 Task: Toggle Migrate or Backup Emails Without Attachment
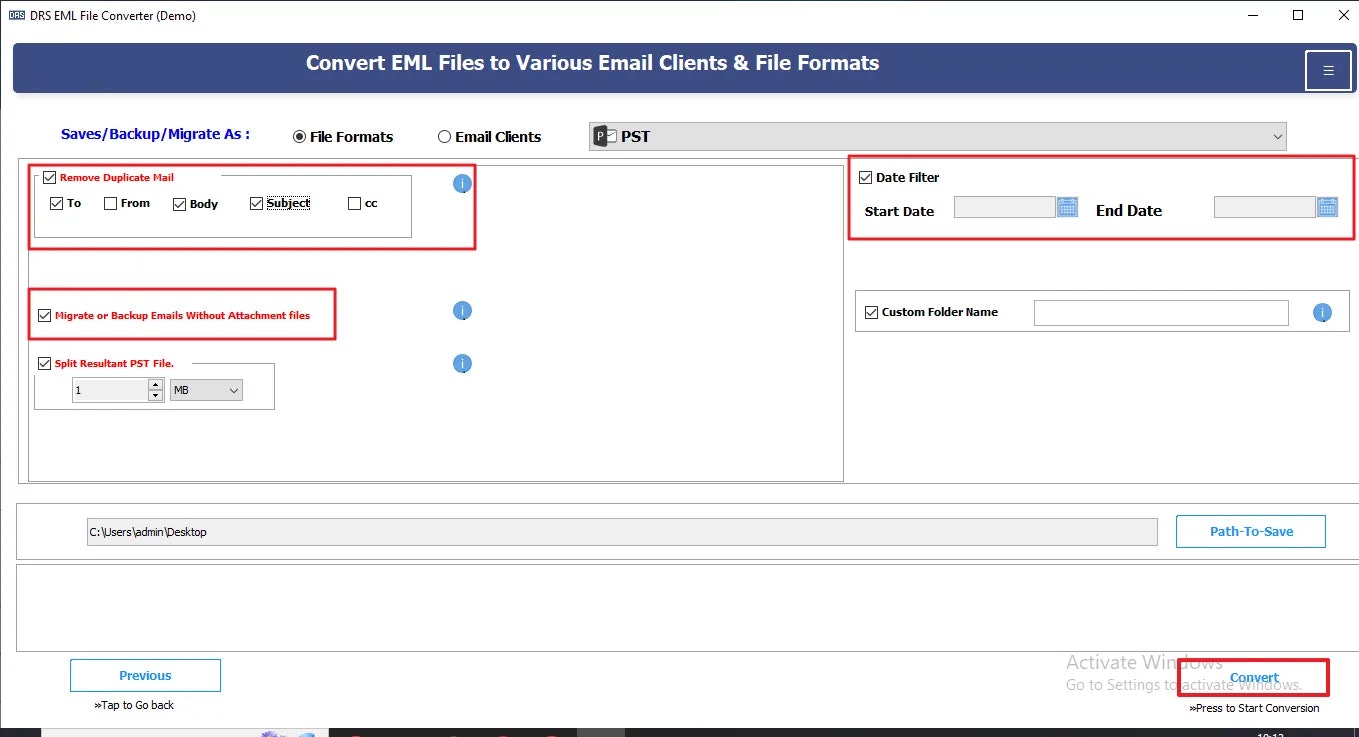(x=44, y=316)
